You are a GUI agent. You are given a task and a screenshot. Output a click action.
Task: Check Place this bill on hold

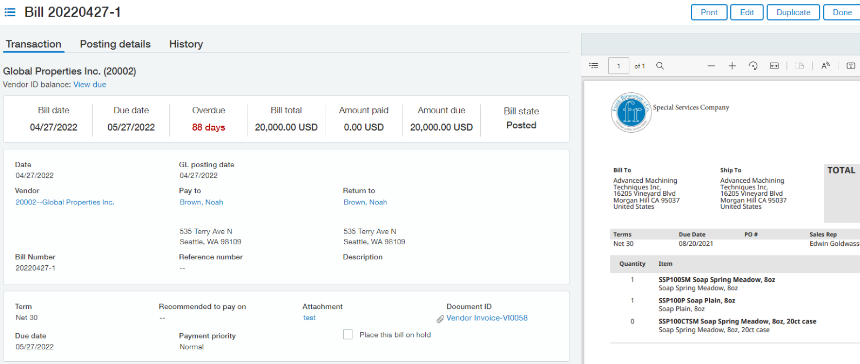point(348,334)
